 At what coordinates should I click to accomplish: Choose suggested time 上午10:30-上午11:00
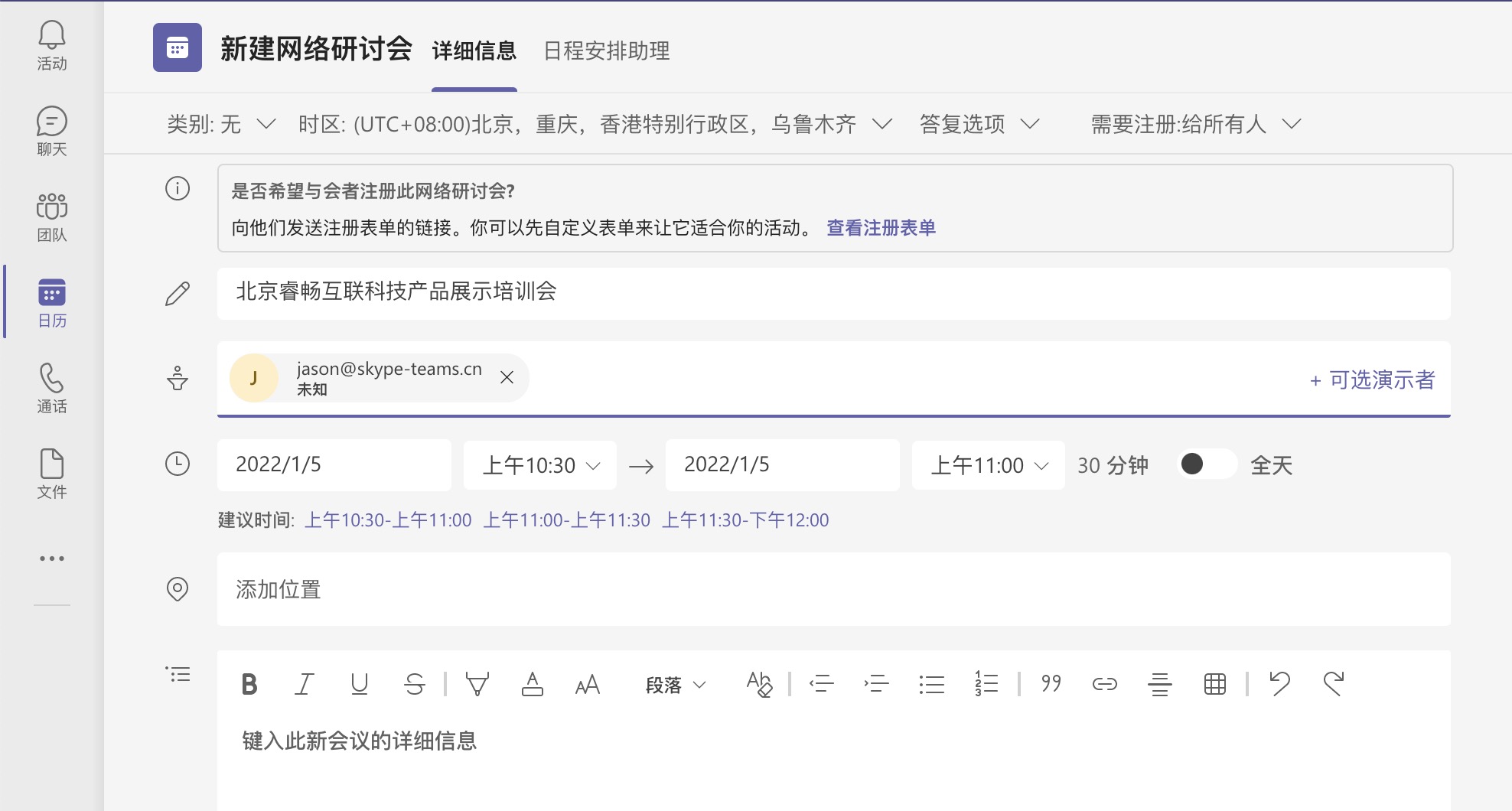[x=389, y=520]
